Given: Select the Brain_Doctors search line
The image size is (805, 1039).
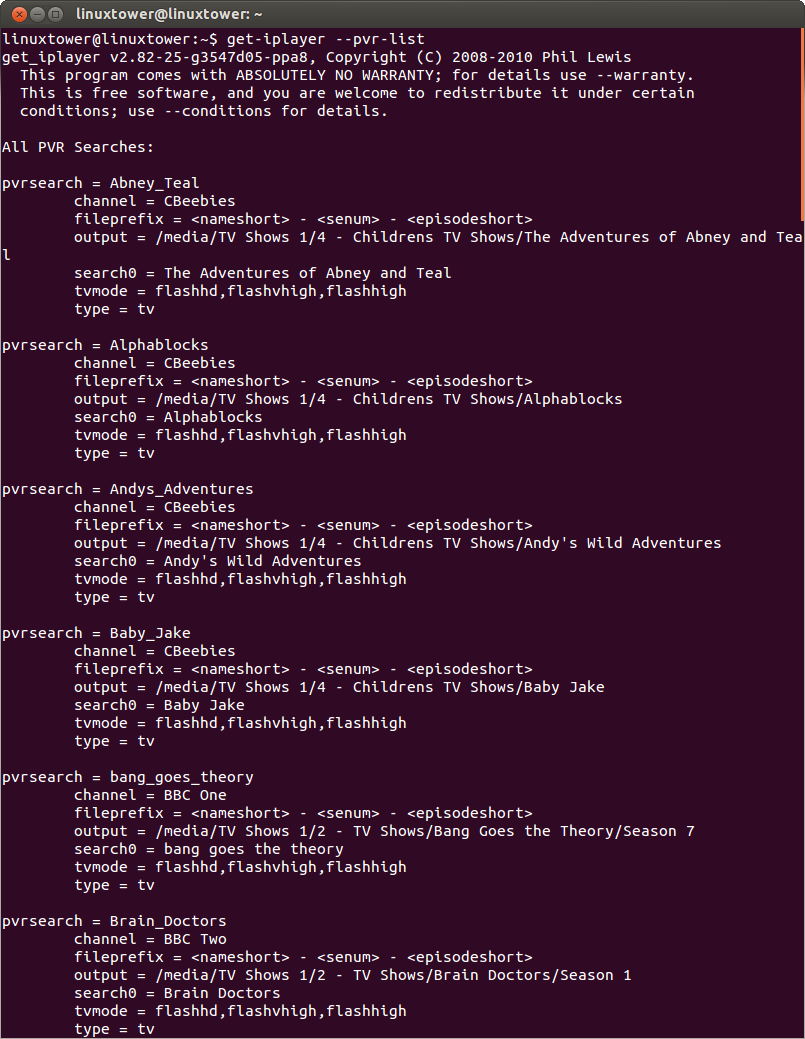Looking at the screenshot, I should 110,920.
